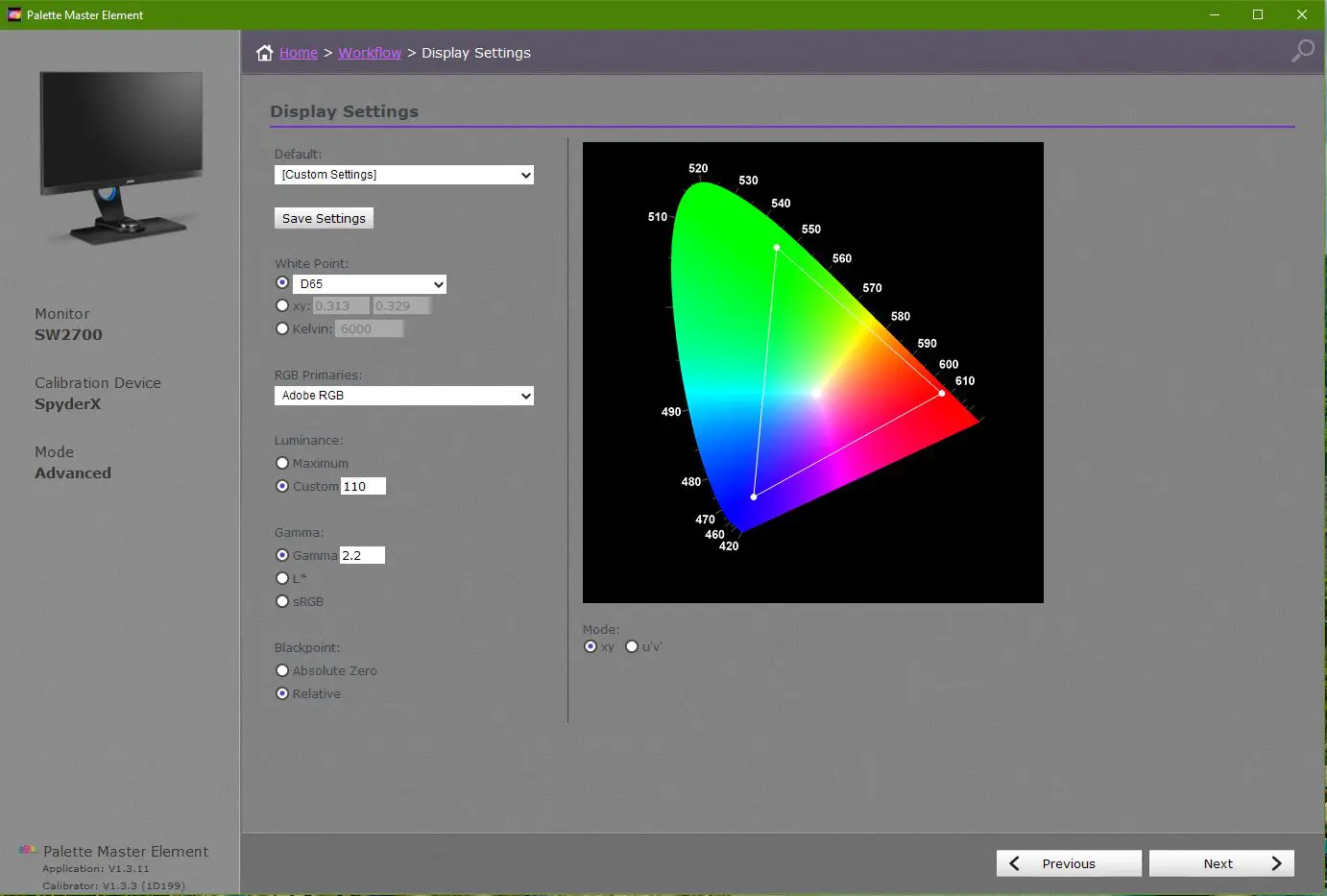Screen dimensions: 1327x896
Task: Click the Next button
Action: [x=1221, y=863]
